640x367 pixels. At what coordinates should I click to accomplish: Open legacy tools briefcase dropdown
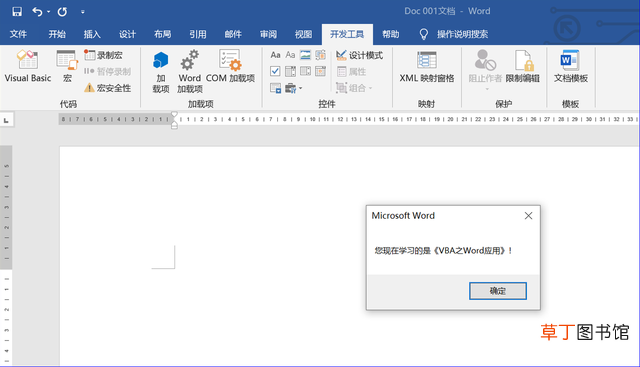pos(293,88)
